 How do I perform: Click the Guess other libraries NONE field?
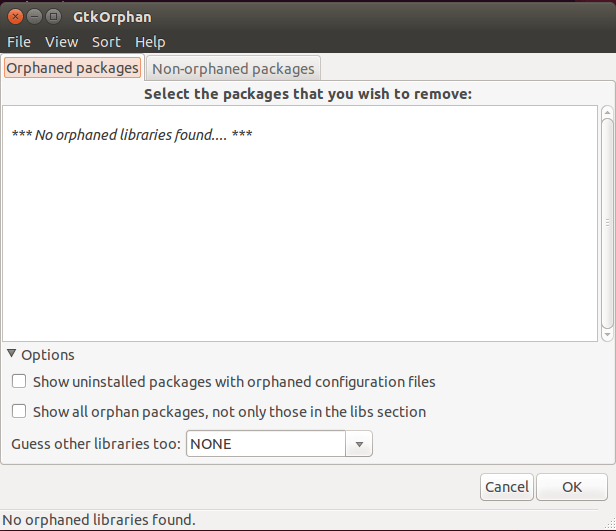(x=265, y=443)
